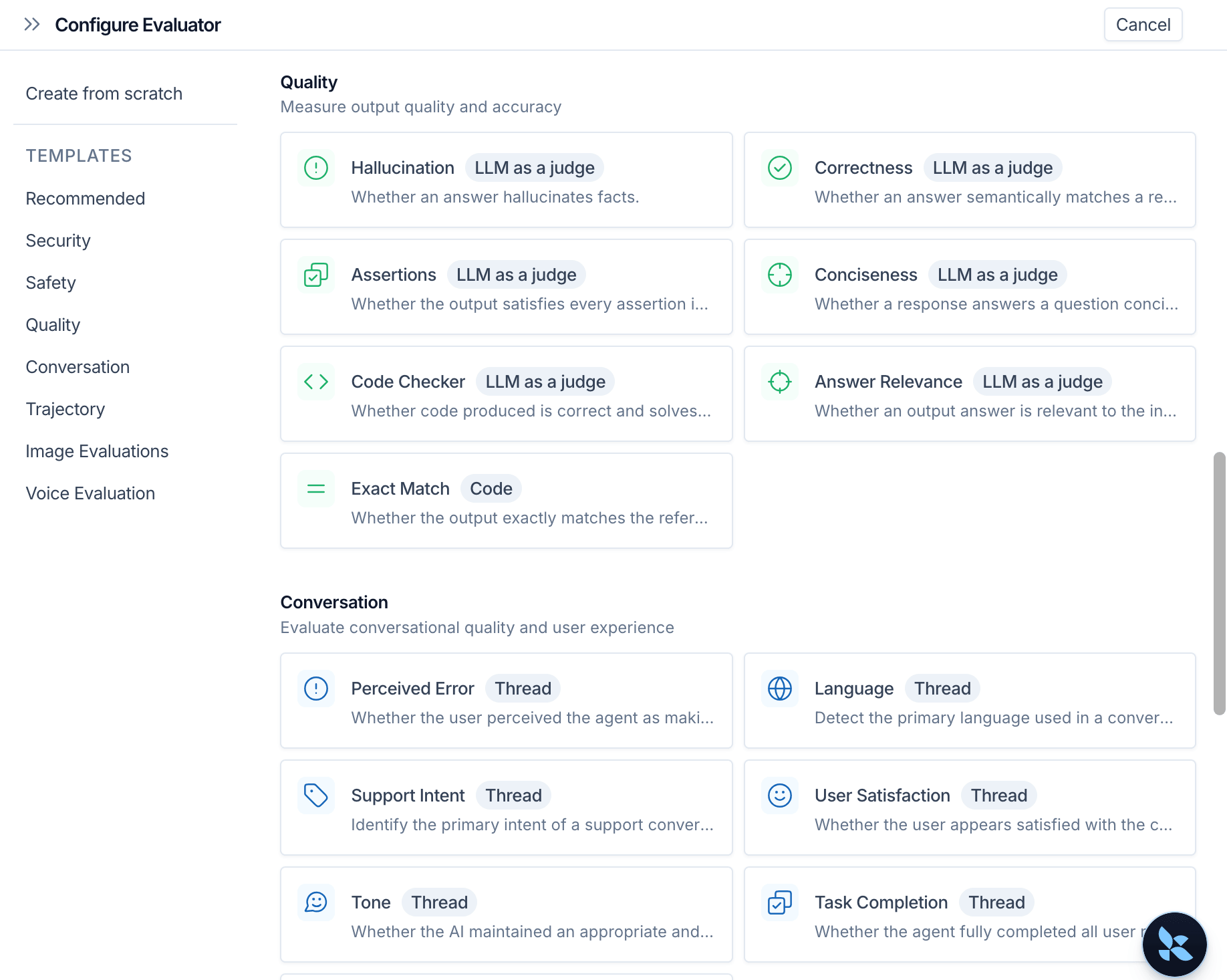The image size is (1227, 980).
Task: Select the Tone template title
Action: tap(371, 902)
